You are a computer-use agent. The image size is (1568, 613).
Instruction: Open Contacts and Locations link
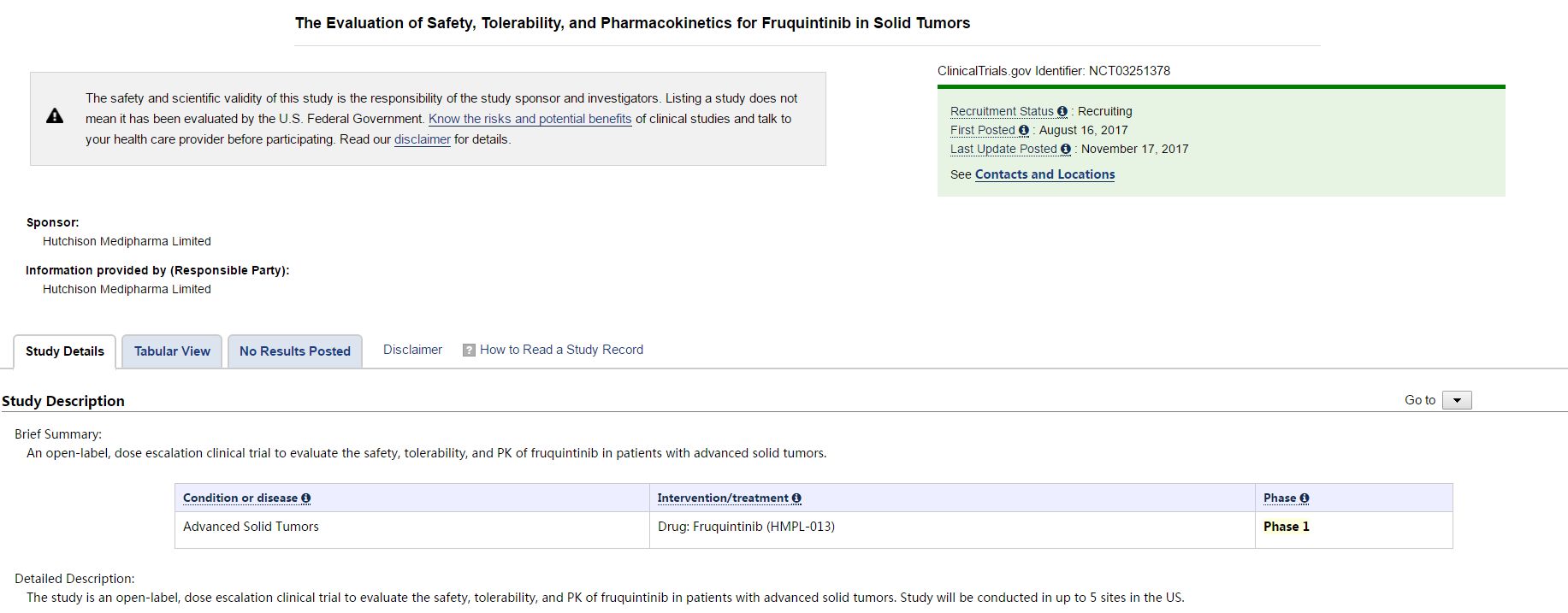coord(1044,174)
